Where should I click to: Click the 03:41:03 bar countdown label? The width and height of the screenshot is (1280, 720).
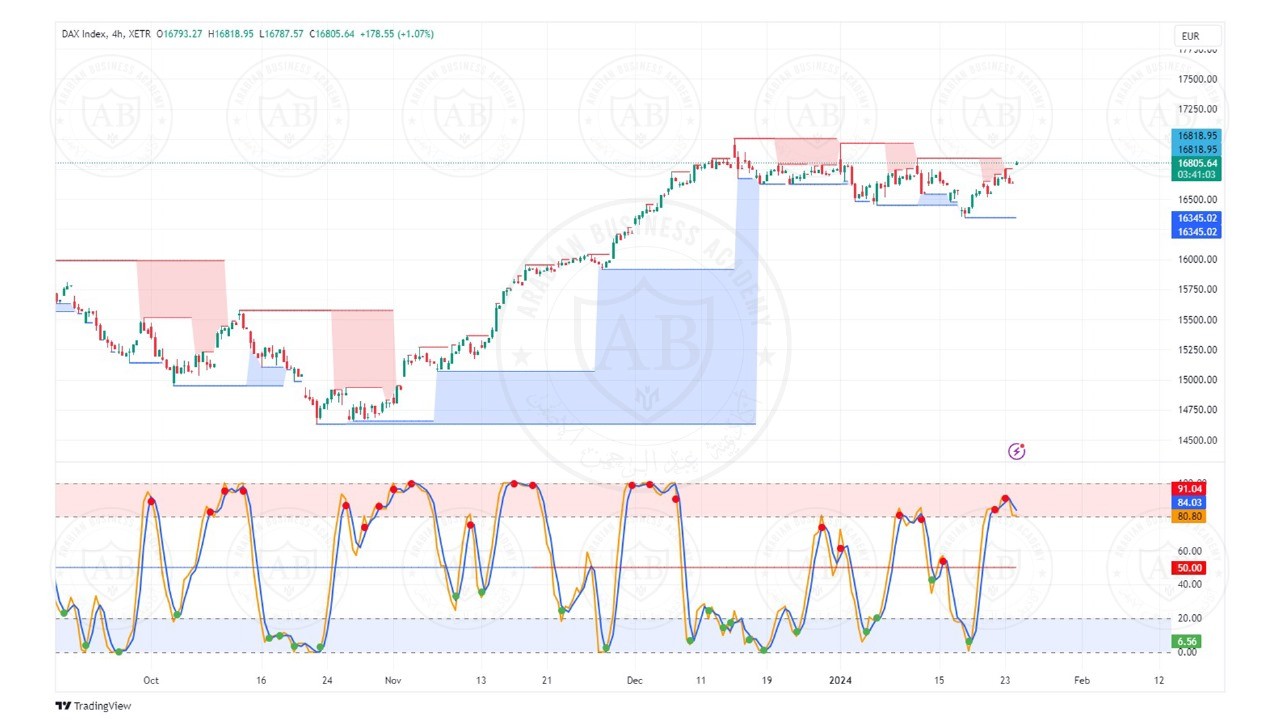[1197, 175]
